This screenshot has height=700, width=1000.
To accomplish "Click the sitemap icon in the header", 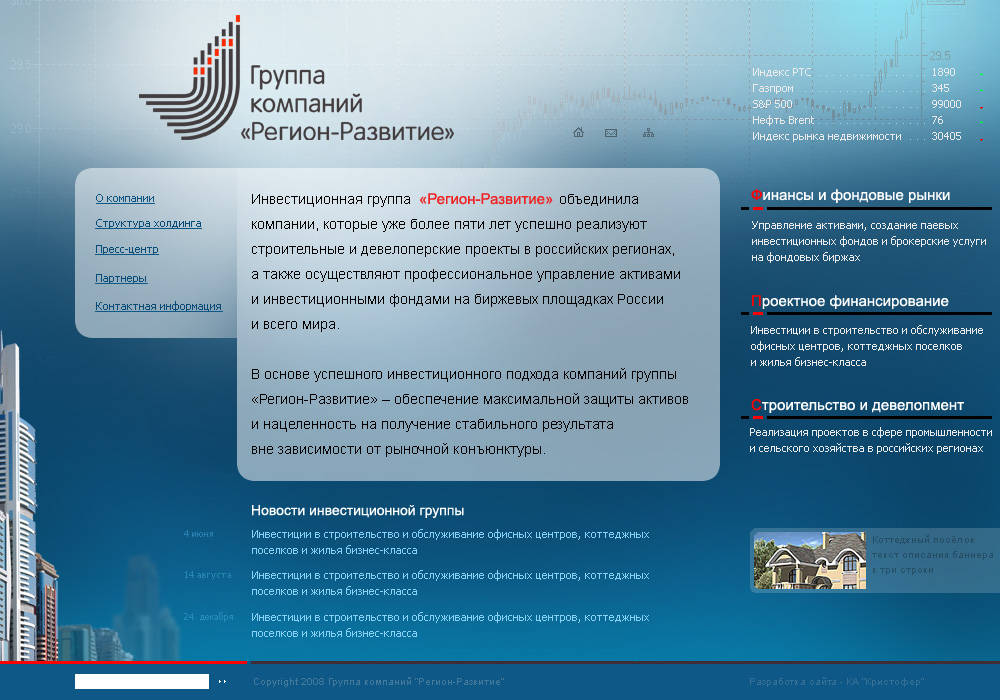I will tap(648, 131).
